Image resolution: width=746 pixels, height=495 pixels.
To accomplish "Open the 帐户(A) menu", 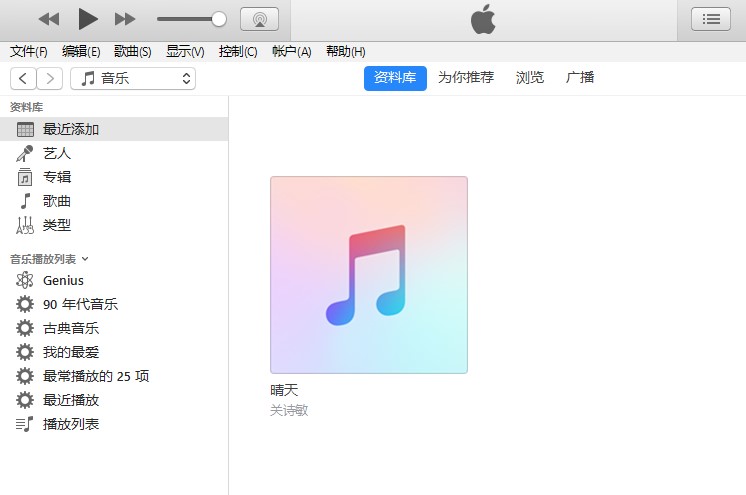I will (x=292, y=51).
